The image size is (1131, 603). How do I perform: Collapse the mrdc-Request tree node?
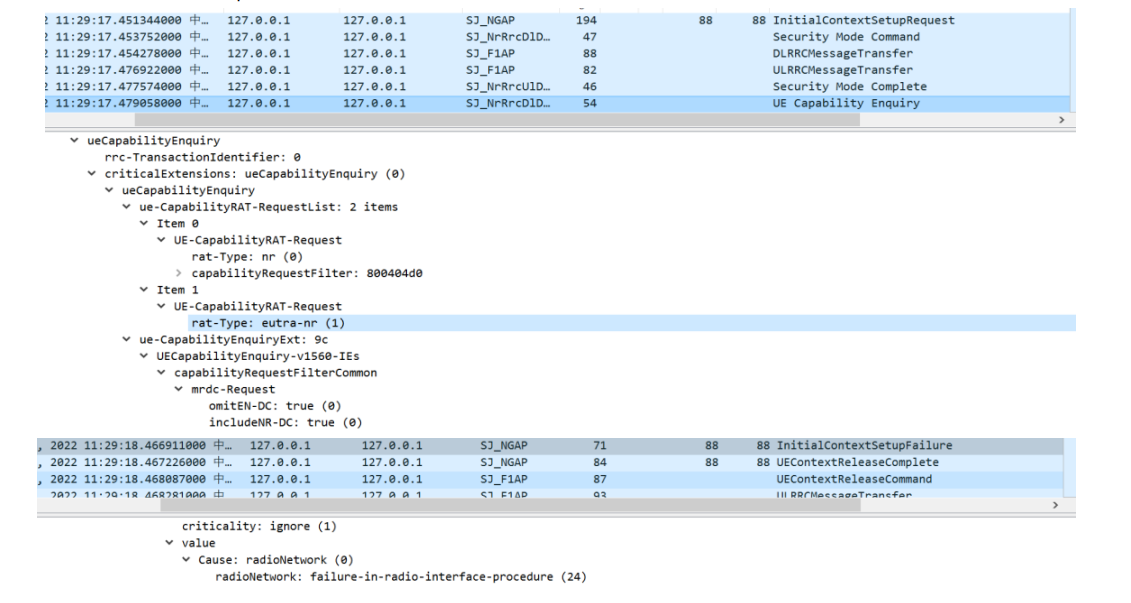pyautogui.click(x=179, y=389)
